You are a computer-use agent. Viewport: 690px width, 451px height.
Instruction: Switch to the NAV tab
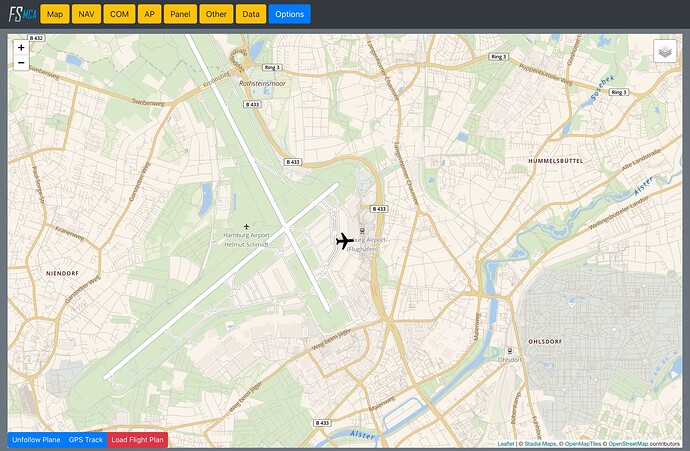point(86,14)
